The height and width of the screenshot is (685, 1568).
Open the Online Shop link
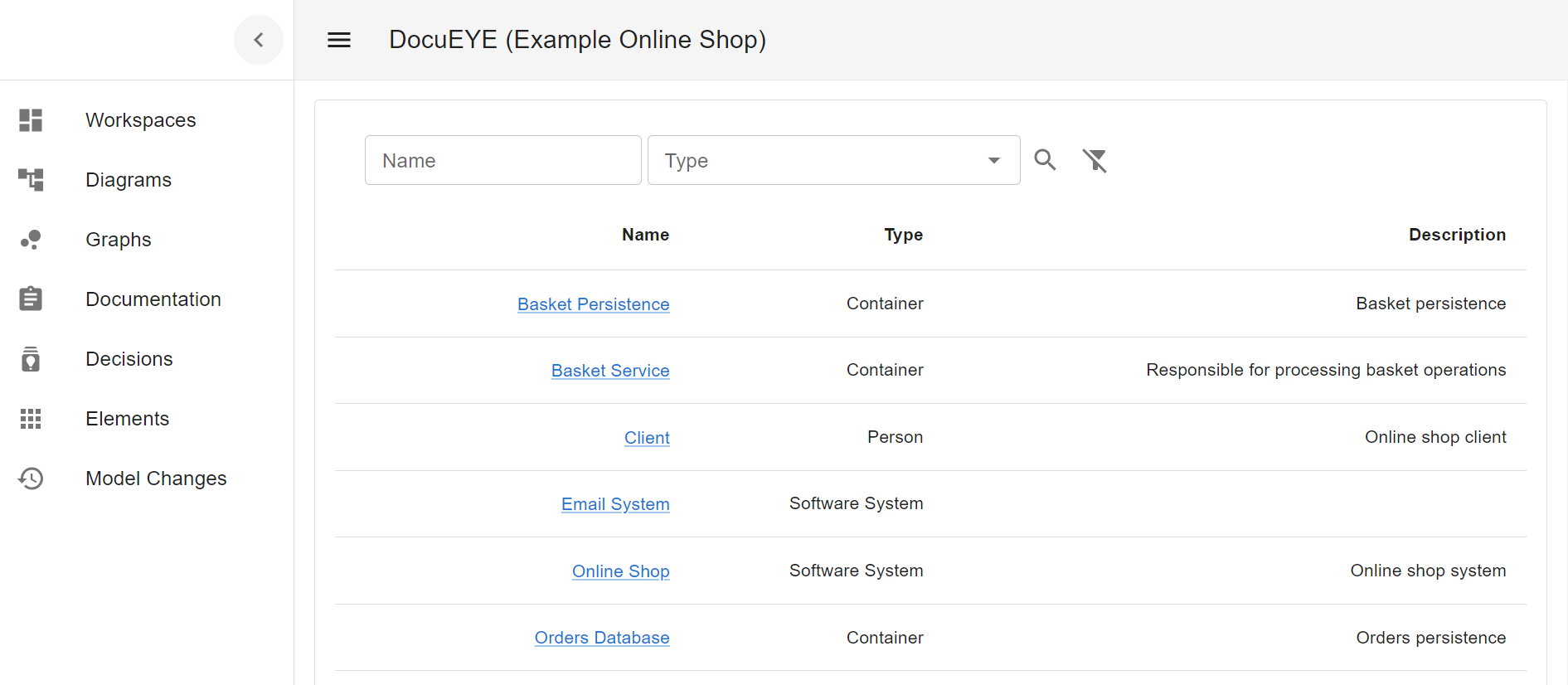pyautogui.click(x=620, y=571)
